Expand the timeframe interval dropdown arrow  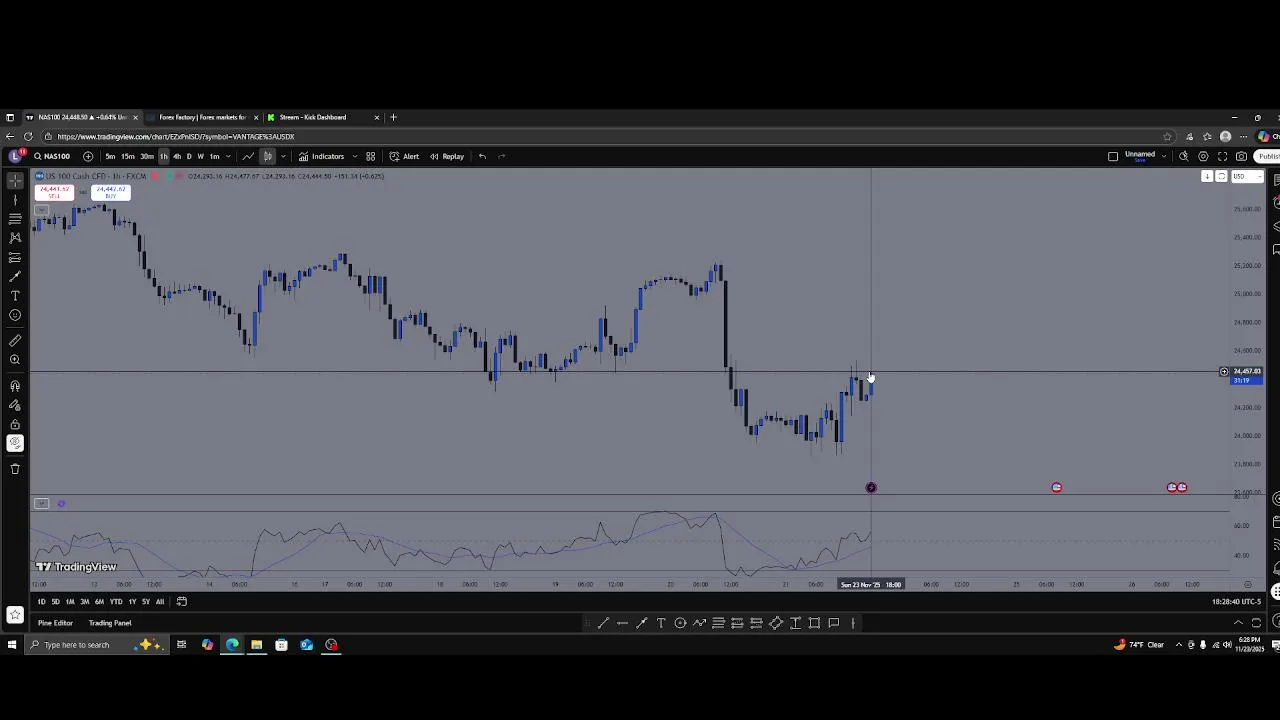tap(229, 156)
